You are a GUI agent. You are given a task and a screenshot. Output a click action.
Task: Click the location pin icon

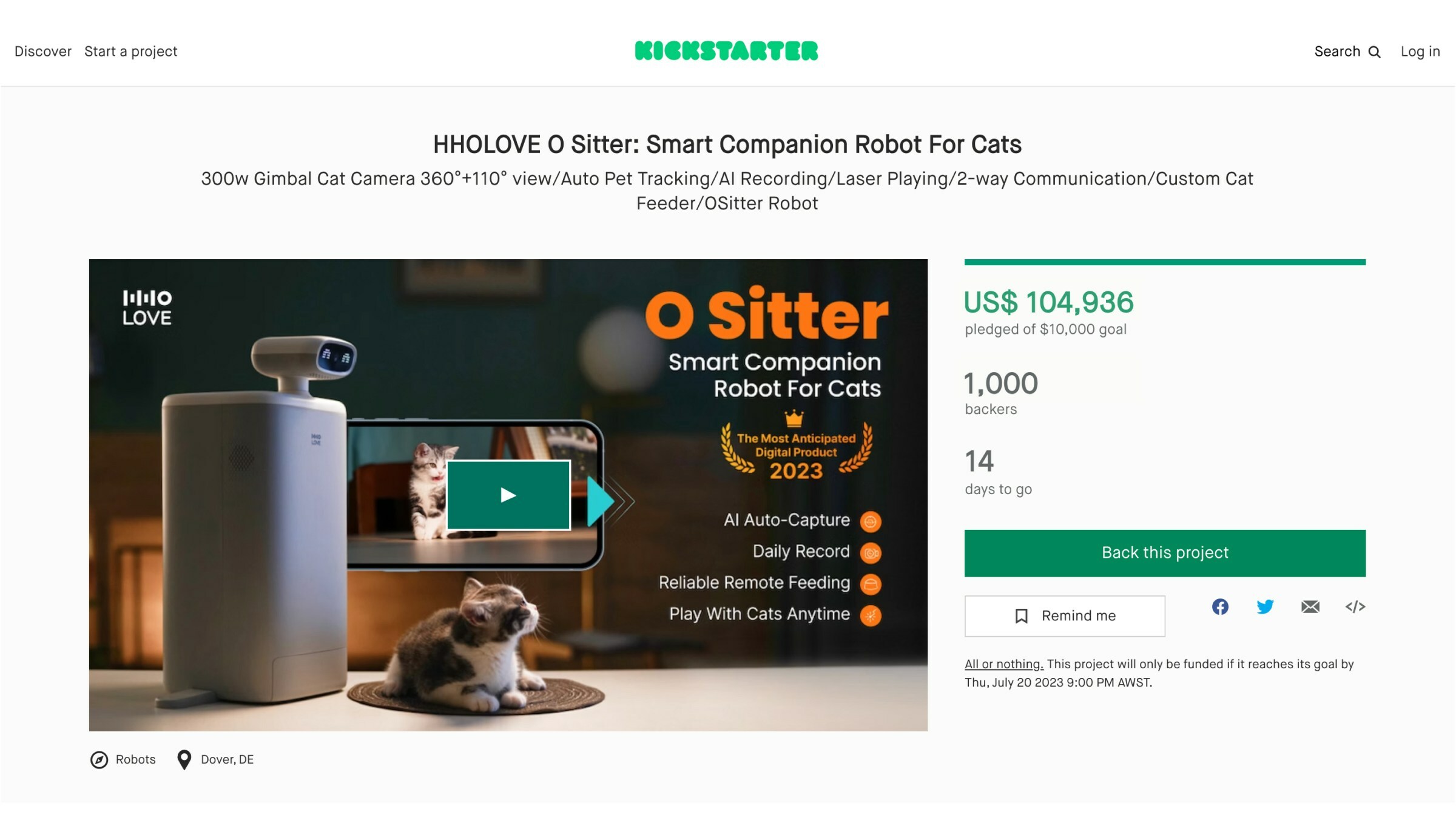pos(184,760)
